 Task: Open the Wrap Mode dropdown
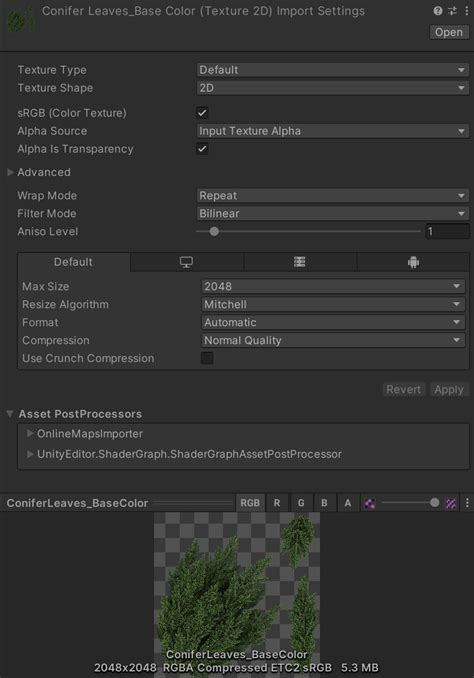click(x=333, y=195)
